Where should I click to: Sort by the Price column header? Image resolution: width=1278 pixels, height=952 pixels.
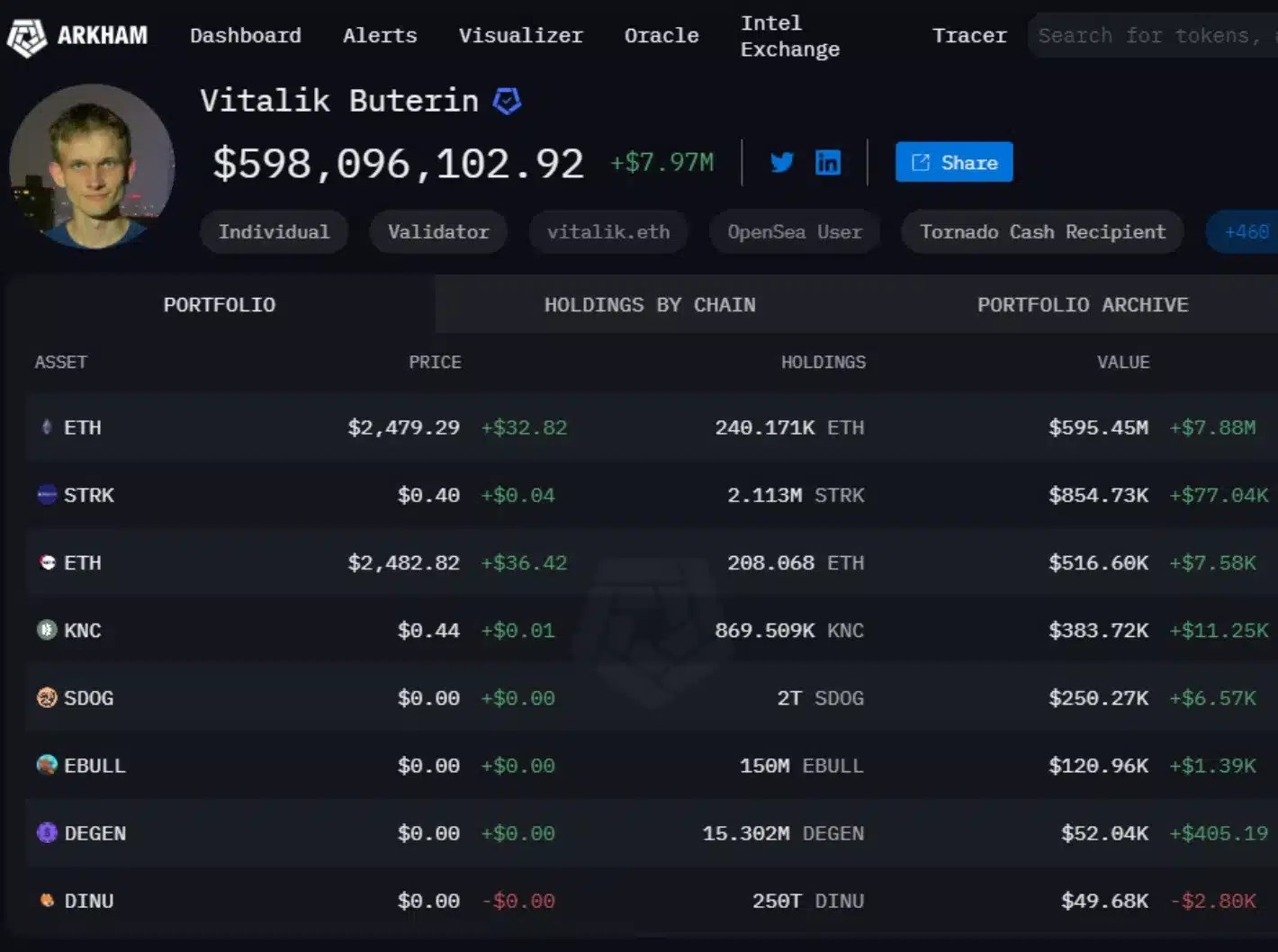pos(435,362)
